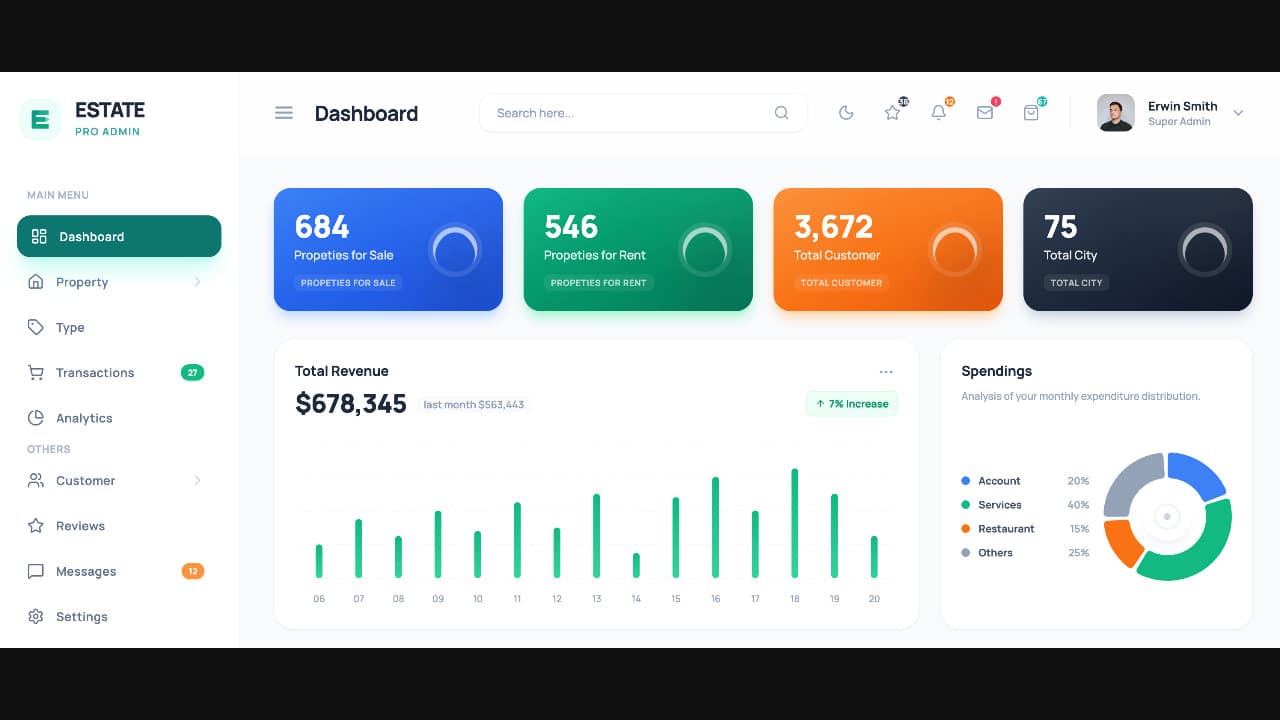Toggle dark mode with the moon icon

846,112
